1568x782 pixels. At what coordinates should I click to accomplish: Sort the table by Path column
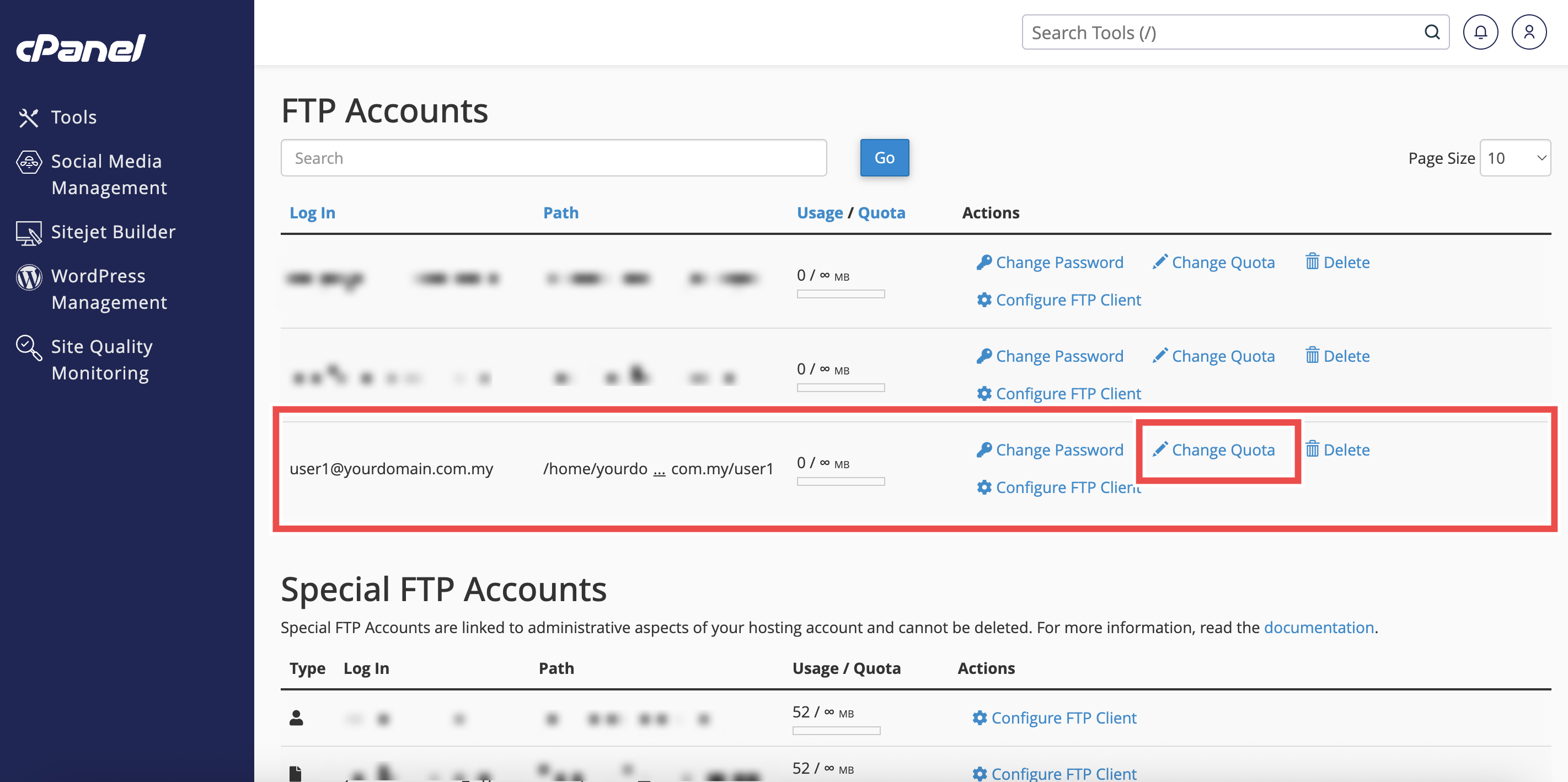(x=560, y=212)
